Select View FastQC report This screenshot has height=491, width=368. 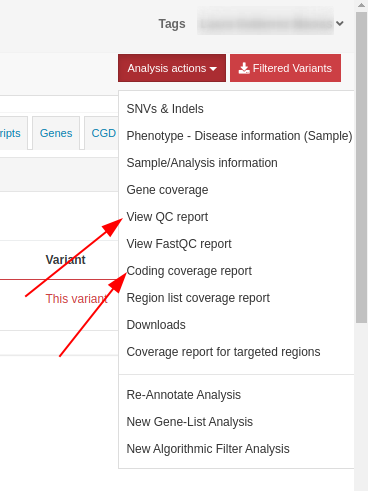[179, 244]
